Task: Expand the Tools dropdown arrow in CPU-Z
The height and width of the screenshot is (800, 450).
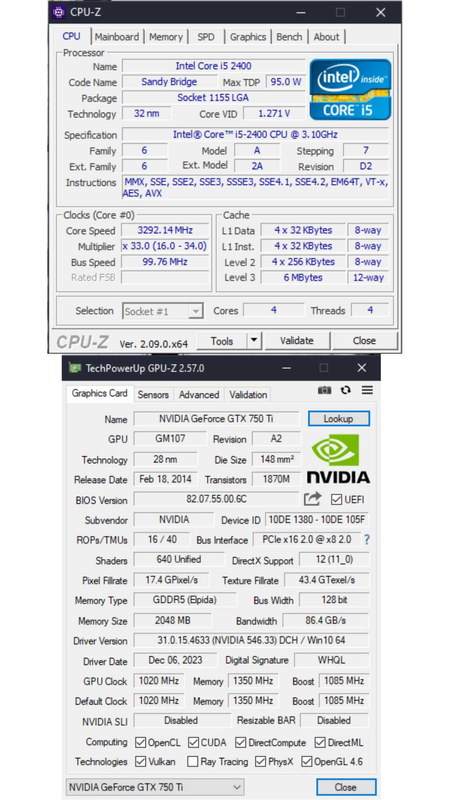Action: (254, 340)
